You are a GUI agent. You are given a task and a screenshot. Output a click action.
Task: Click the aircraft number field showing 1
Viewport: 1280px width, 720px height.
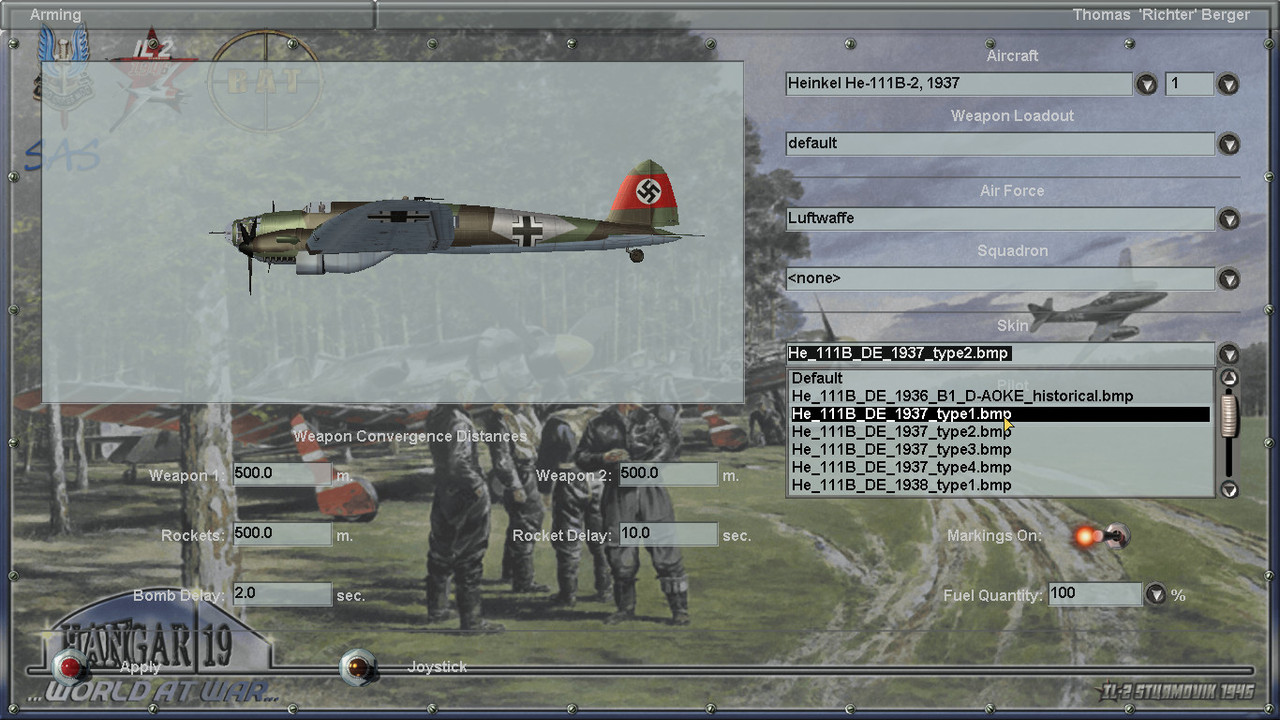[x=1190, y=84]
